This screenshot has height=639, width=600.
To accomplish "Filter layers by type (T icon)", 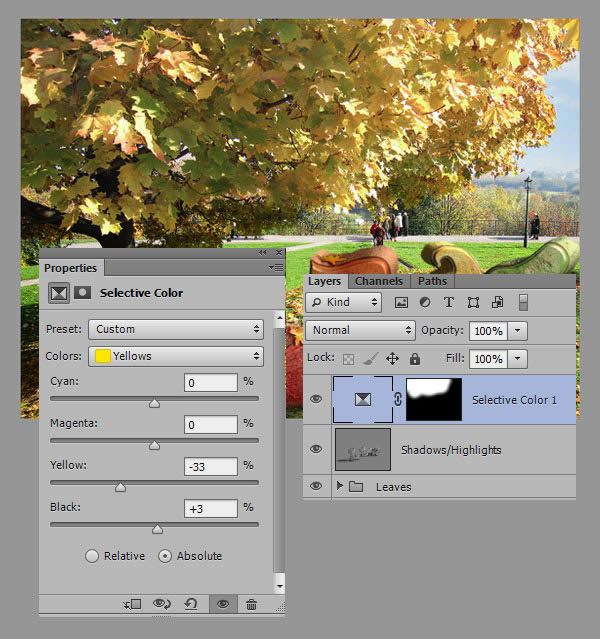I will (448, 302).
